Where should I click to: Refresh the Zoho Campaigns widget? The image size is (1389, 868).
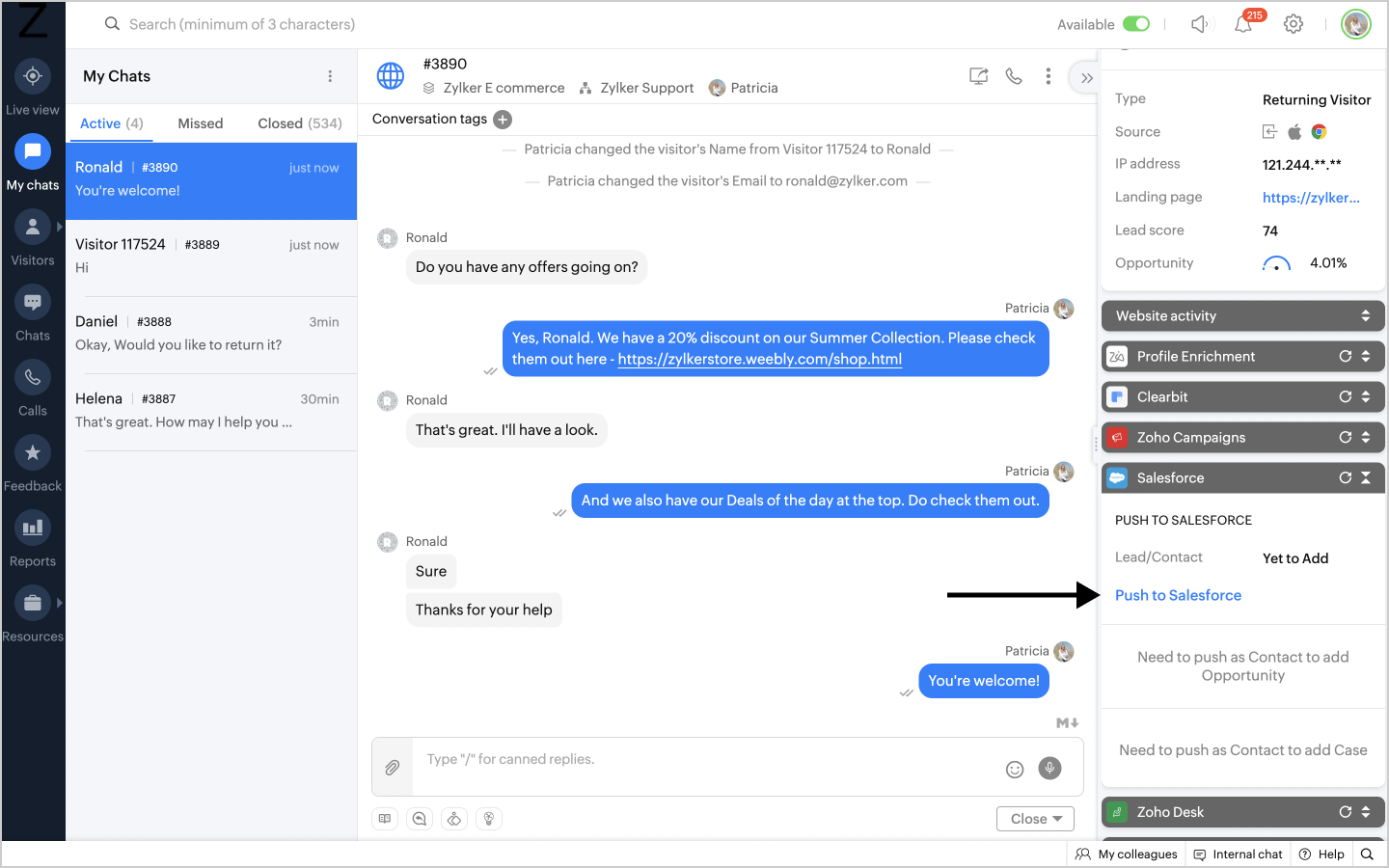coord(1345,437)
